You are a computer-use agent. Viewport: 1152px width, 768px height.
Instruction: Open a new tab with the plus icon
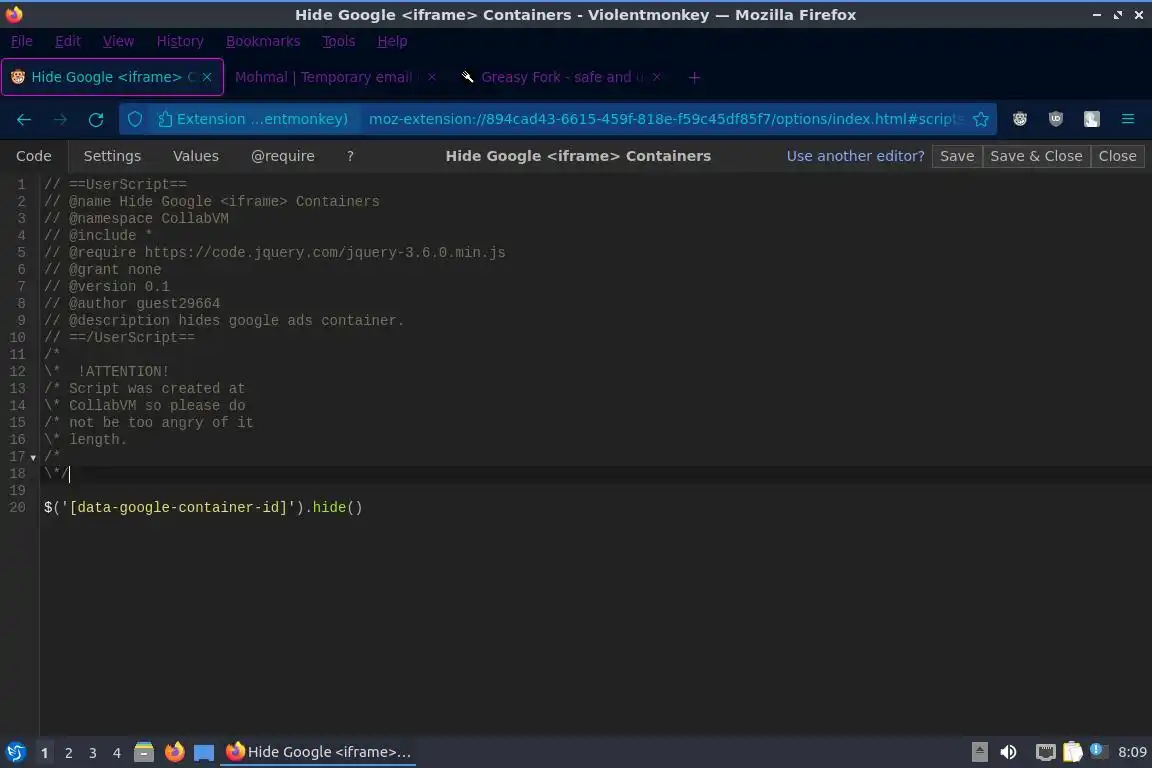click(694, 77)
